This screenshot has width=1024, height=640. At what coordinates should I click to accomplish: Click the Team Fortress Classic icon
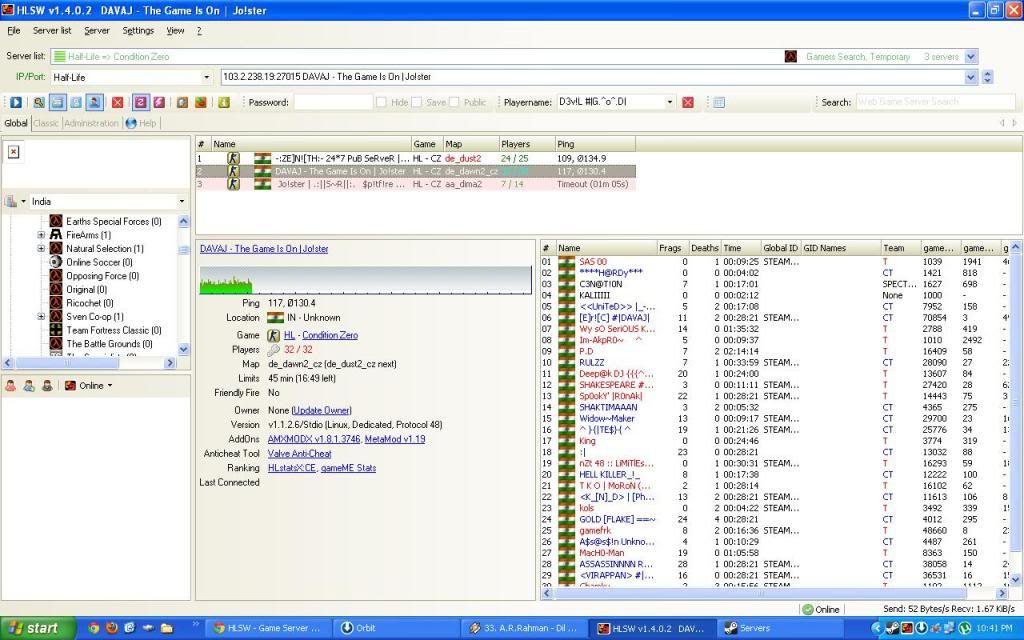[56, 330]
